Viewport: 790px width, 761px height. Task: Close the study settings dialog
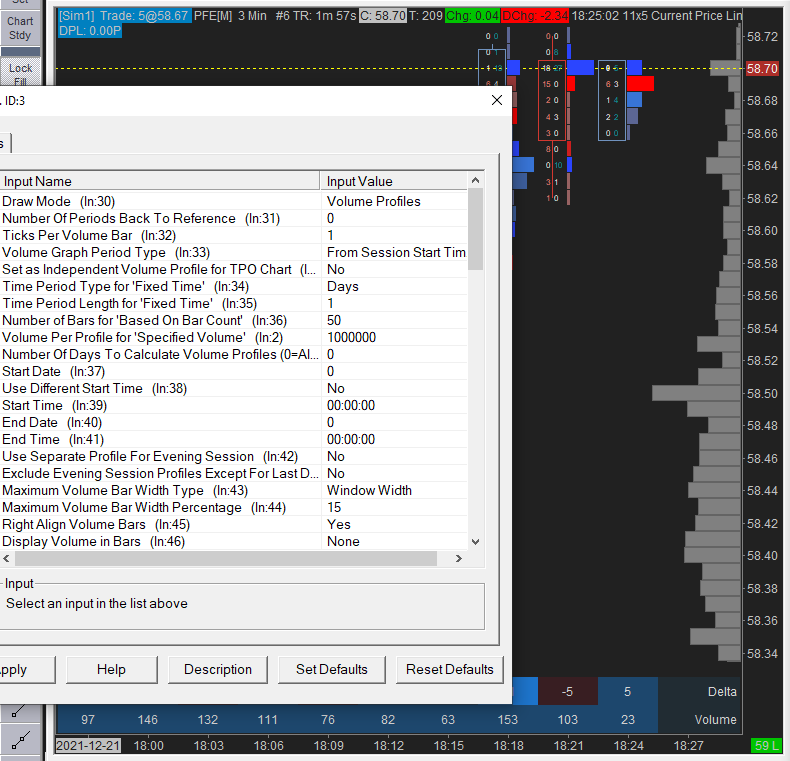pyautogui.click(x=497, y=100)
